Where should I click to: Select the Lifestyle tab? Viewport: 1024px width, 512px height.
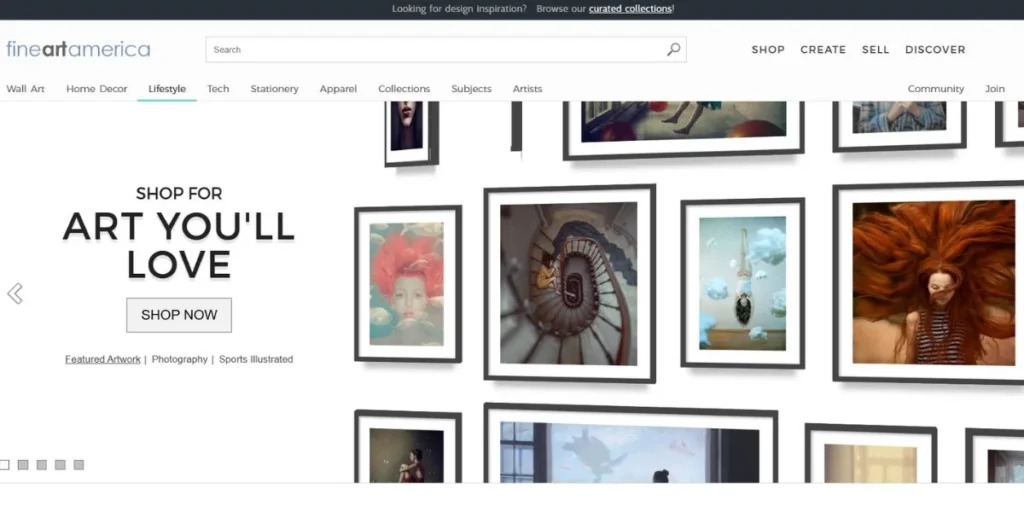coord(167,89)
